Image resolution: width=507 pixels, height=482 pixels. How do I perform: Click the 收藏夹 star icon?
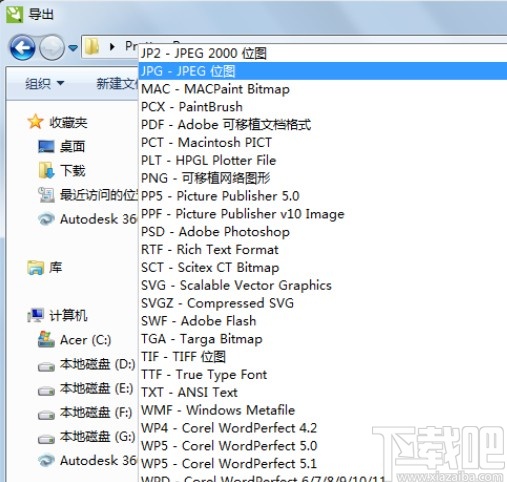tap(35, 122)
